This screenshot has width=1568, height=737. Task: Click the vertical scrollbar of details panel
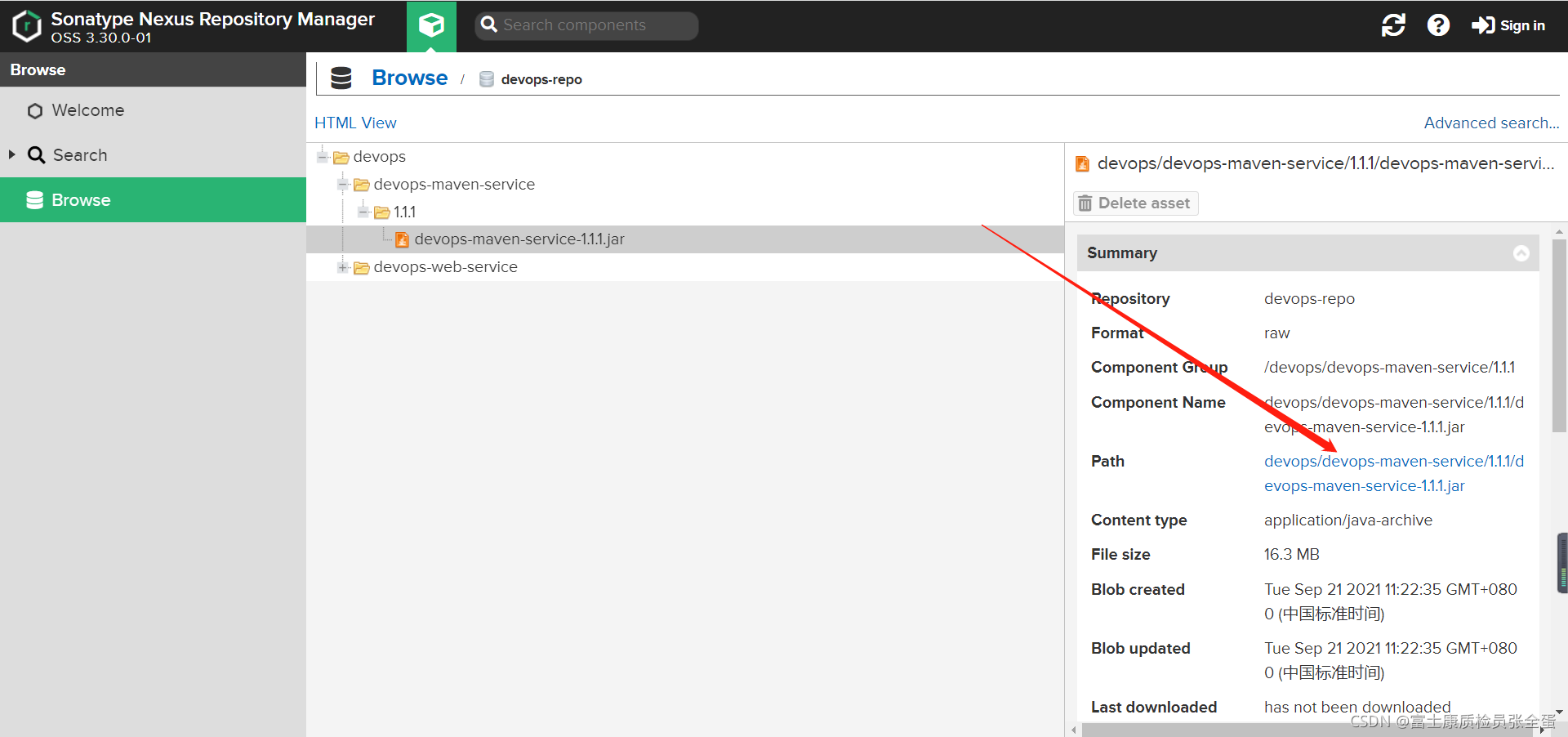[1559, 336]
